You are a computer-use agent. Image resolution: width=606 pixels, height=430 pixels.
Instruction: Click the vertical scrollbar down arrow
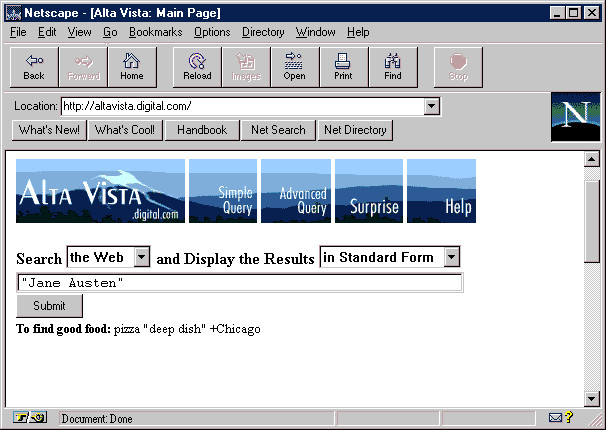click(591, 398)
